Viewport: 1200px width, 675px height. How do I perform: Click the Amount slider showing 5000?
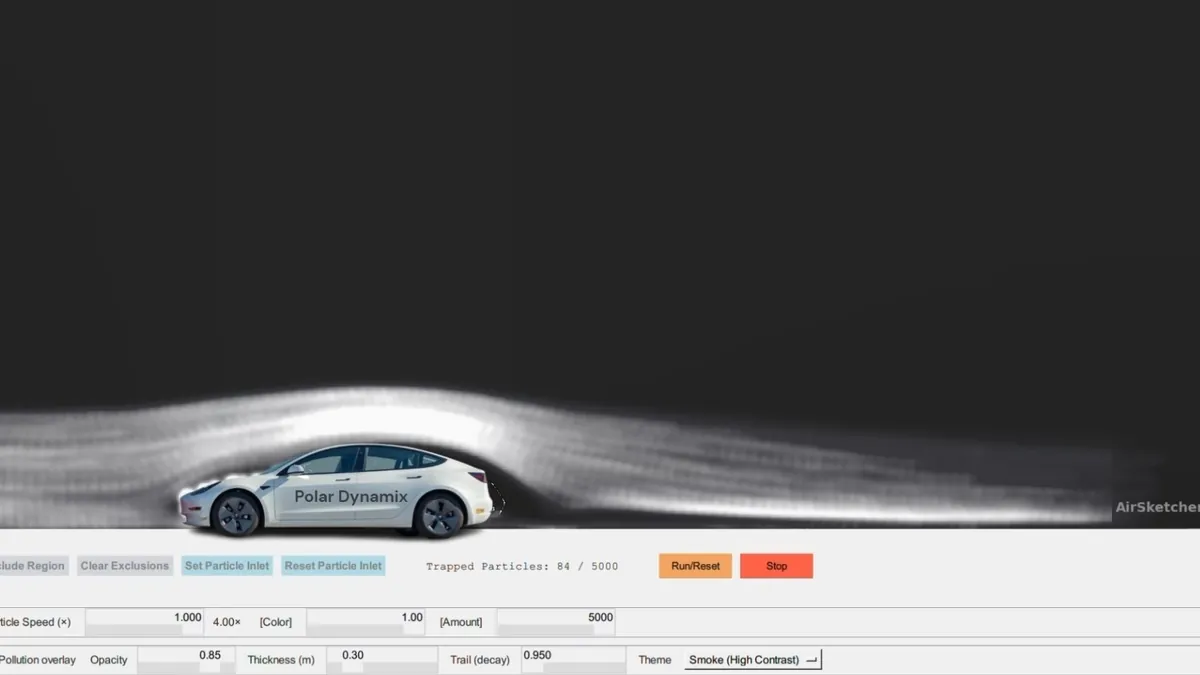click(x=555, y=630)
